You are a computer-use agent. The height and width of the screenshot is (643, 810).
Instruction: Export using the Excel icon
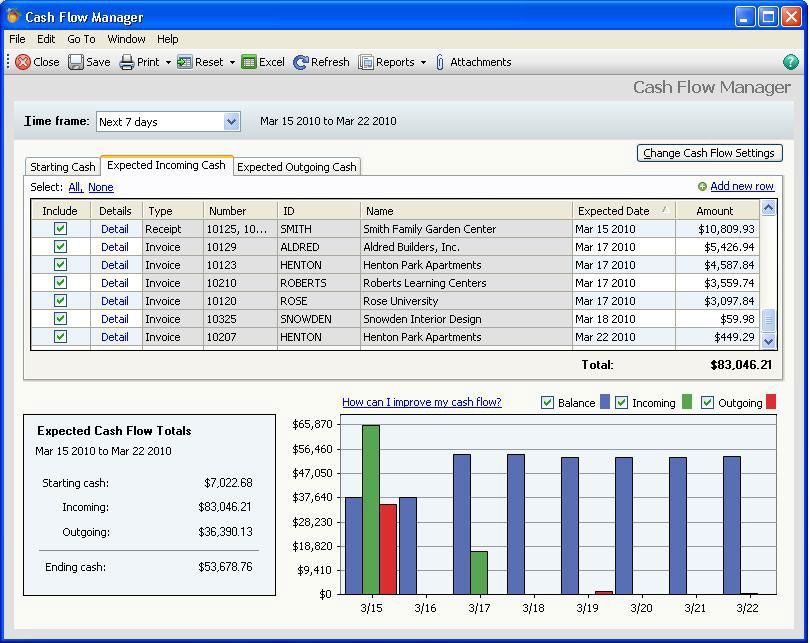pyautogui.click(x=249, y=62)
